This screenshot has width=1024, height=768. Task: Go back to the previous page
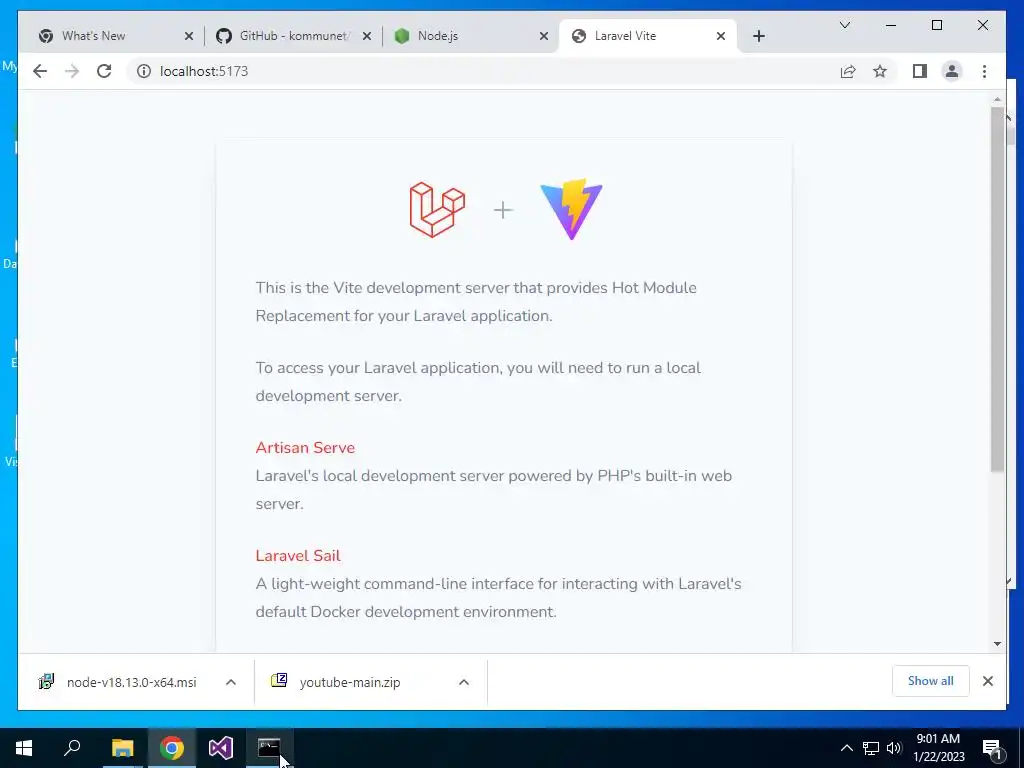[40, 71]
